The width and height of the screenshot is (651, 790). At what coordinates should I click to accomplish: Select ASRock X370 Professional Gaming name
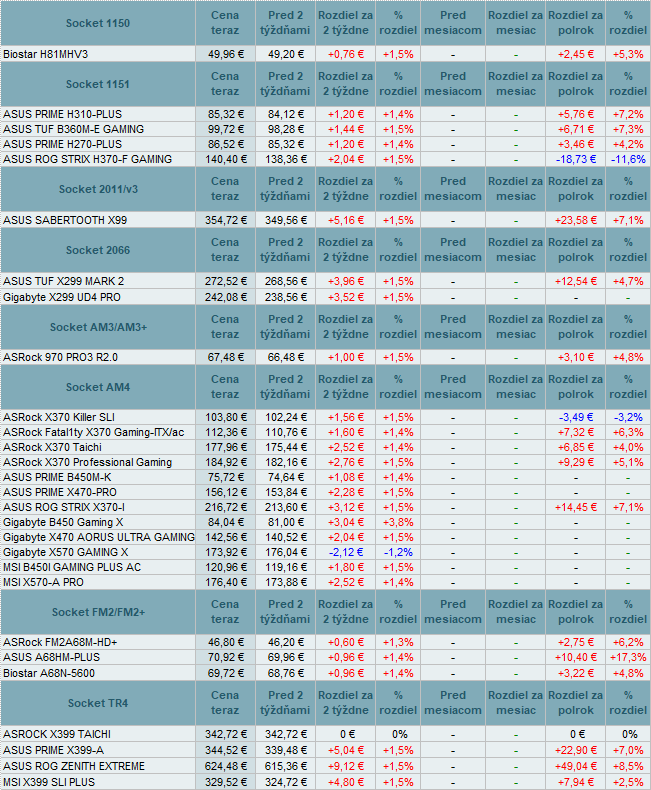coord(88,463)
